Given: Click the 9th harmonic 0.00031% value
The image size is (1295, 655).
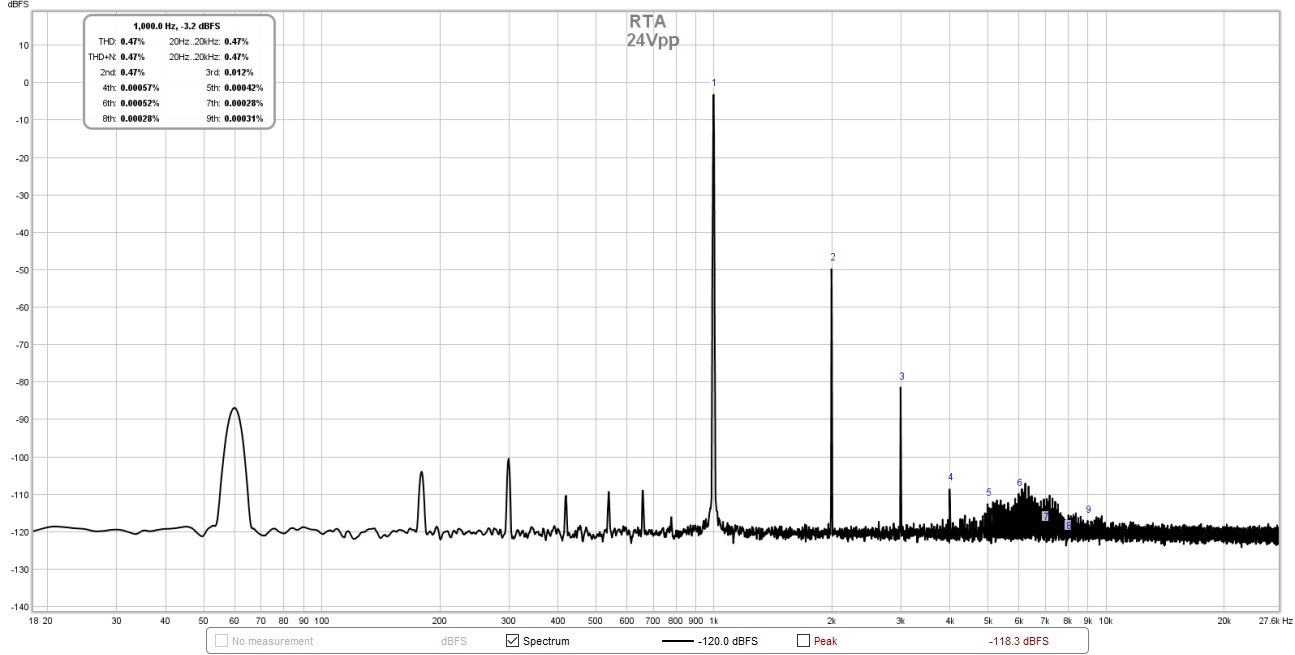Looking at the screenshot, I should pos(244,119).
